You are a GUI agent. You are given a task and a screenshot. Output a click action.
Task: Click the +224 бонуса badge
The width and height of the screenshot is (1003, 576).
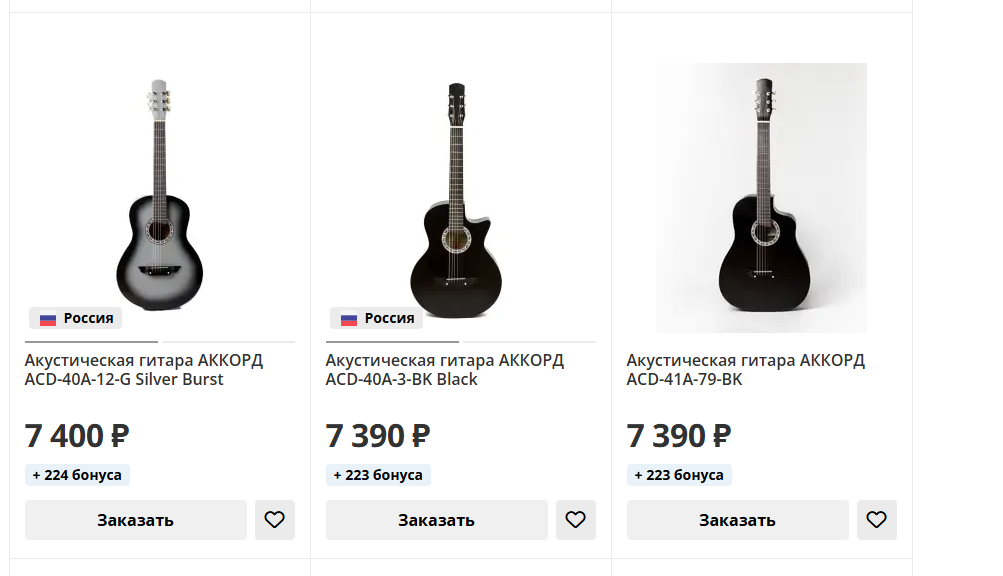77,475
